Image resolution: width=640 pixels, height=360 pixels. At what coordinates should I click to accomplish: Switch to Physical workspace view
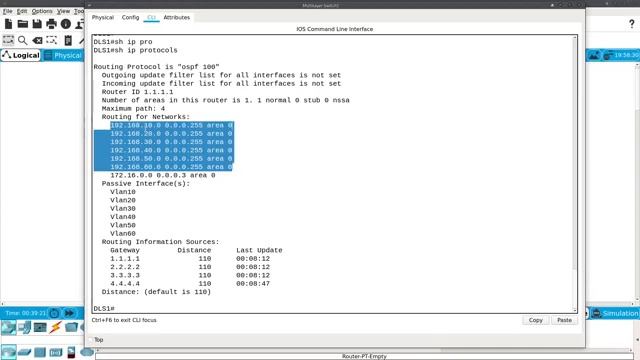tap(63, 55)
